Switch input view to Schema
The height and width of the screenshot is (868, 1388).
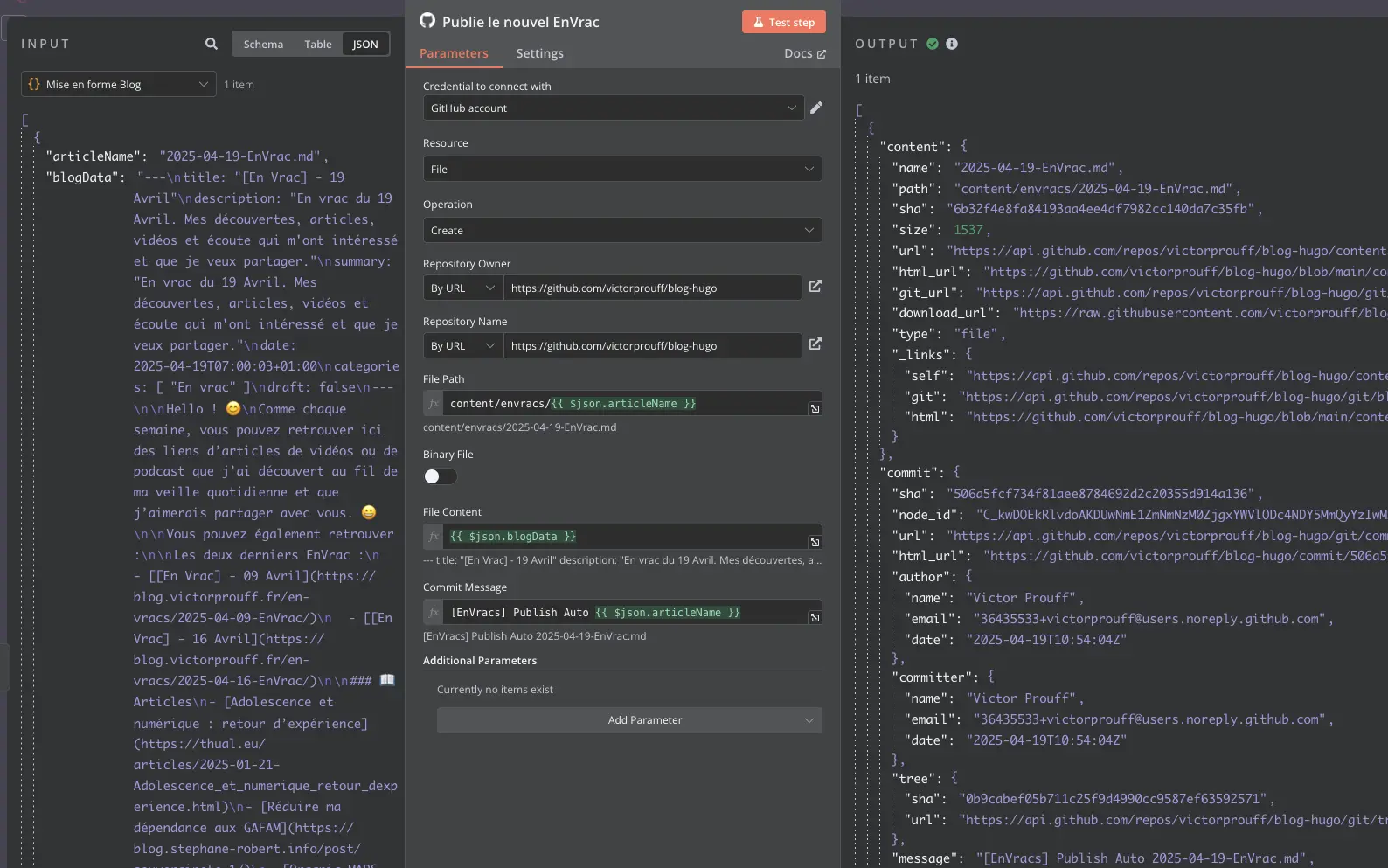[263, 44]
